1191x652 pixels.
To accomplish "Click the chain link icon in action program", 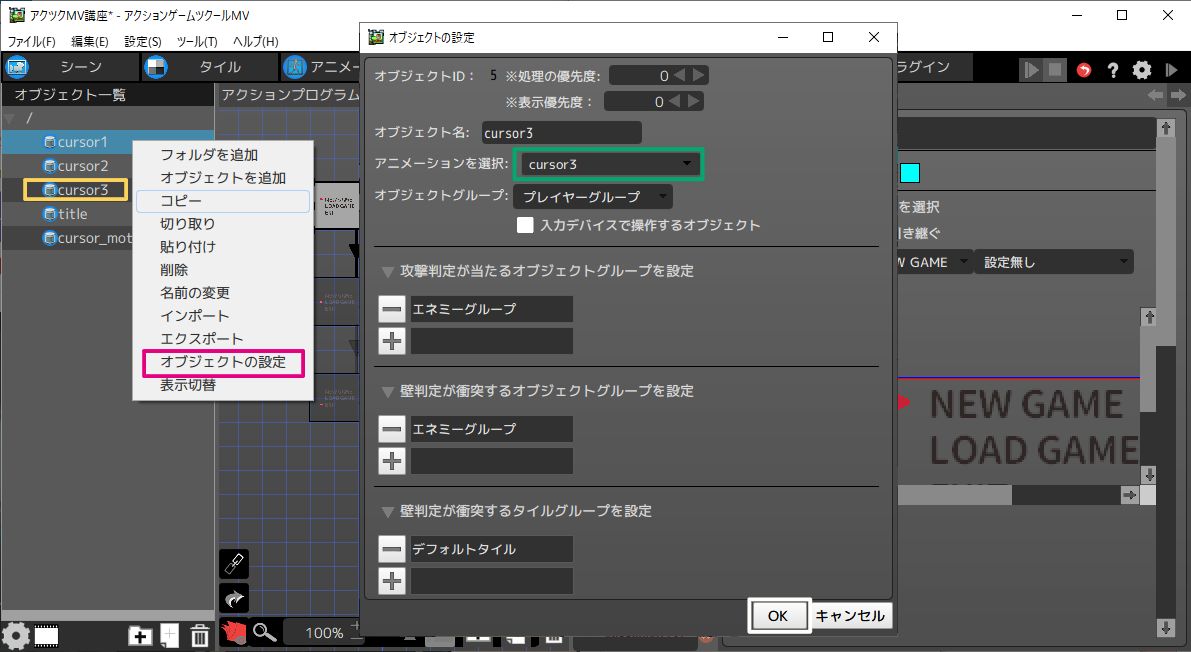I will 233,564.
